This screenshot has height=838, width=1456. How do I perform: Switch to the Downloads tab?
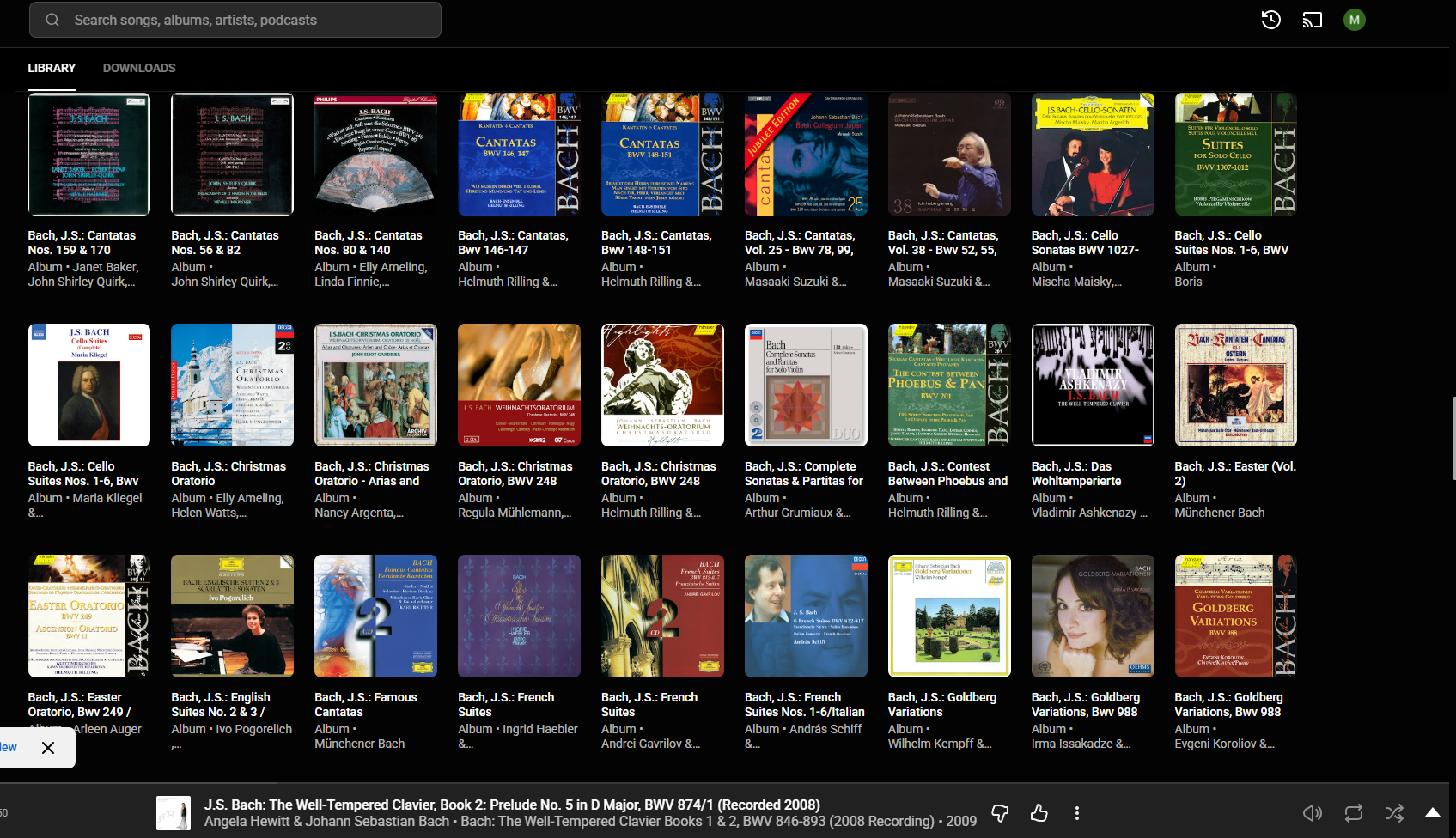coord(139,68)
